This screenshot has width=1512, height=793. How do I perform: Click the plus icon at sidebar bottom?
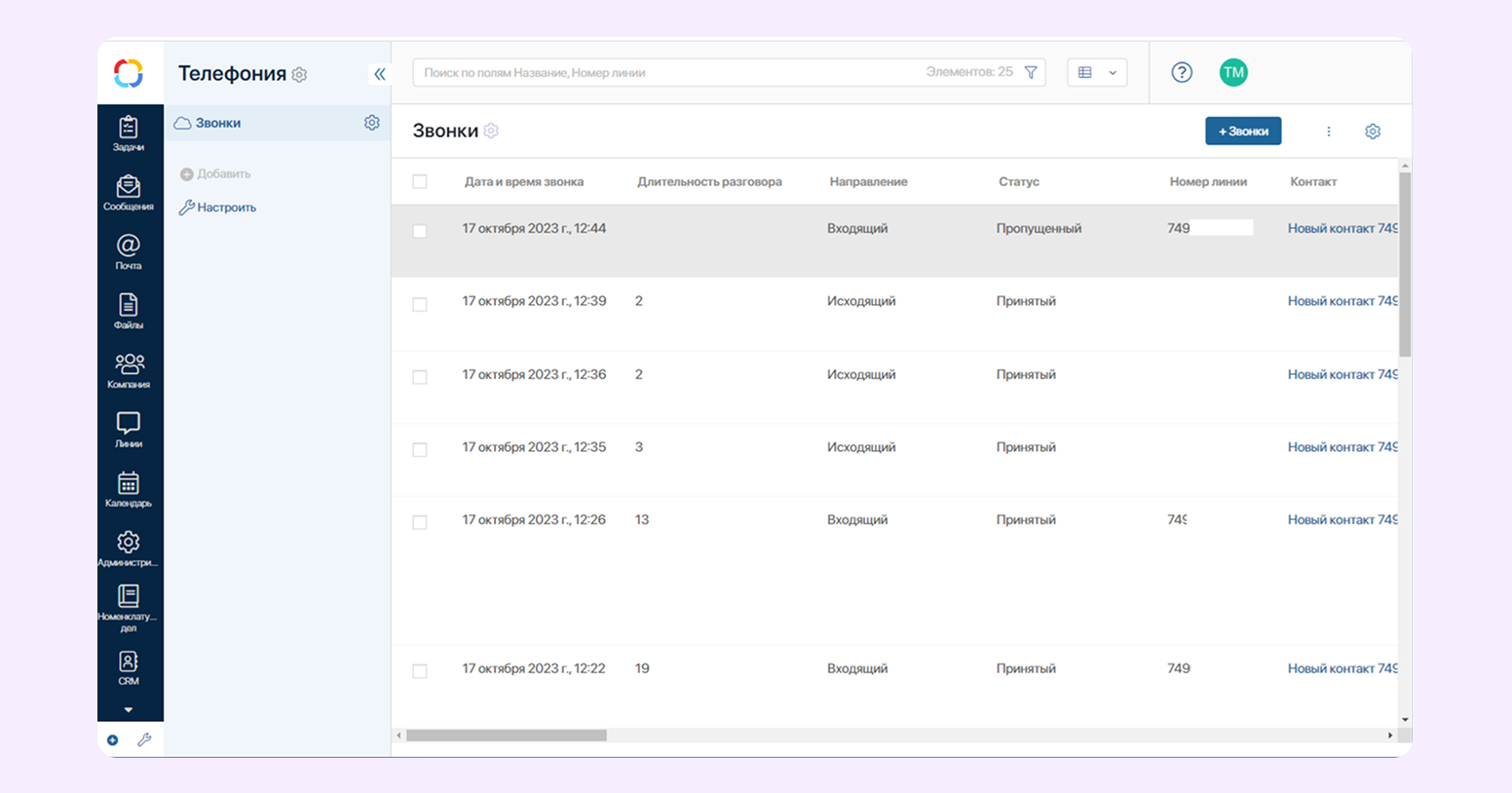coord(113,740)
